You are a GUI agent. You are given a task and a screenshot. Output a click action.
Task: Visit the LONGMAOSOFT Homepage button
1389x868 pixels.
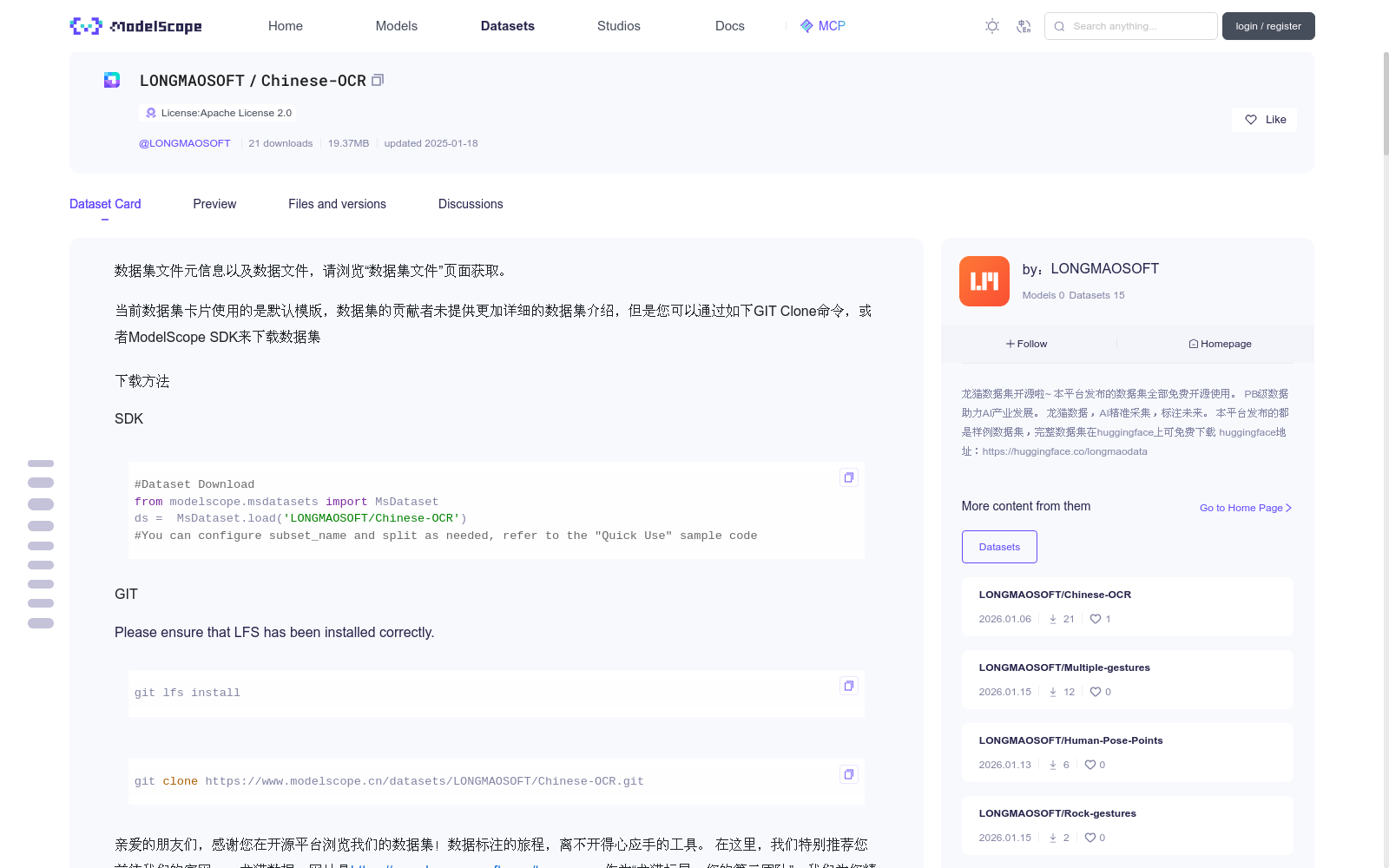1220,344
